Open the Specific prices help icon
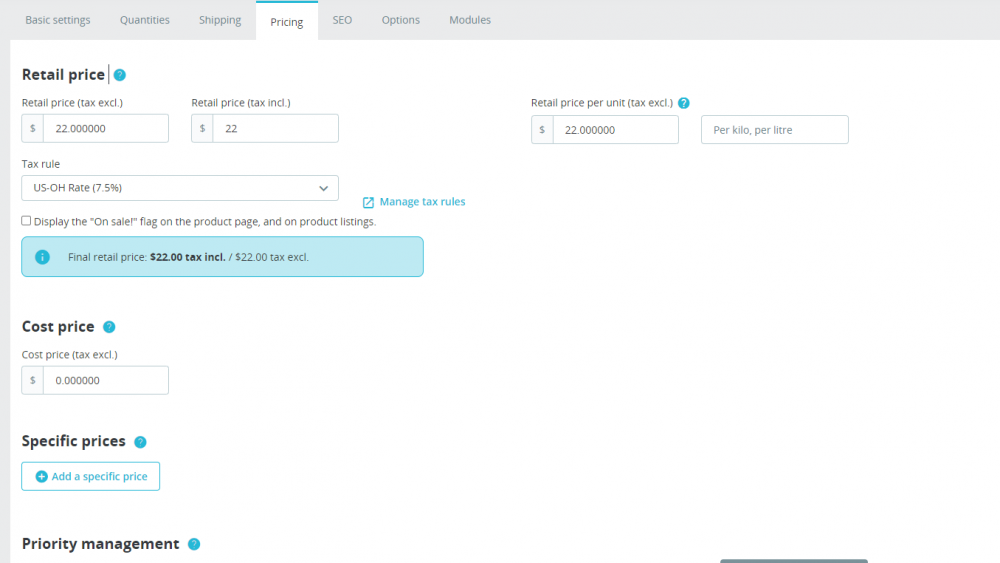This screenshot has height=563, width=1000. pos(140,442)
